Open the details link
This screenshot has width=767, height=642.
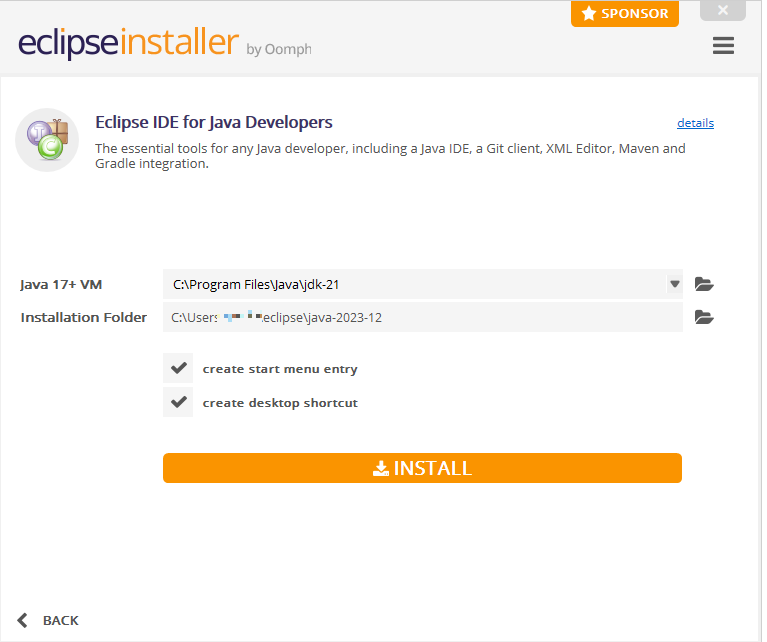point(695,123)
